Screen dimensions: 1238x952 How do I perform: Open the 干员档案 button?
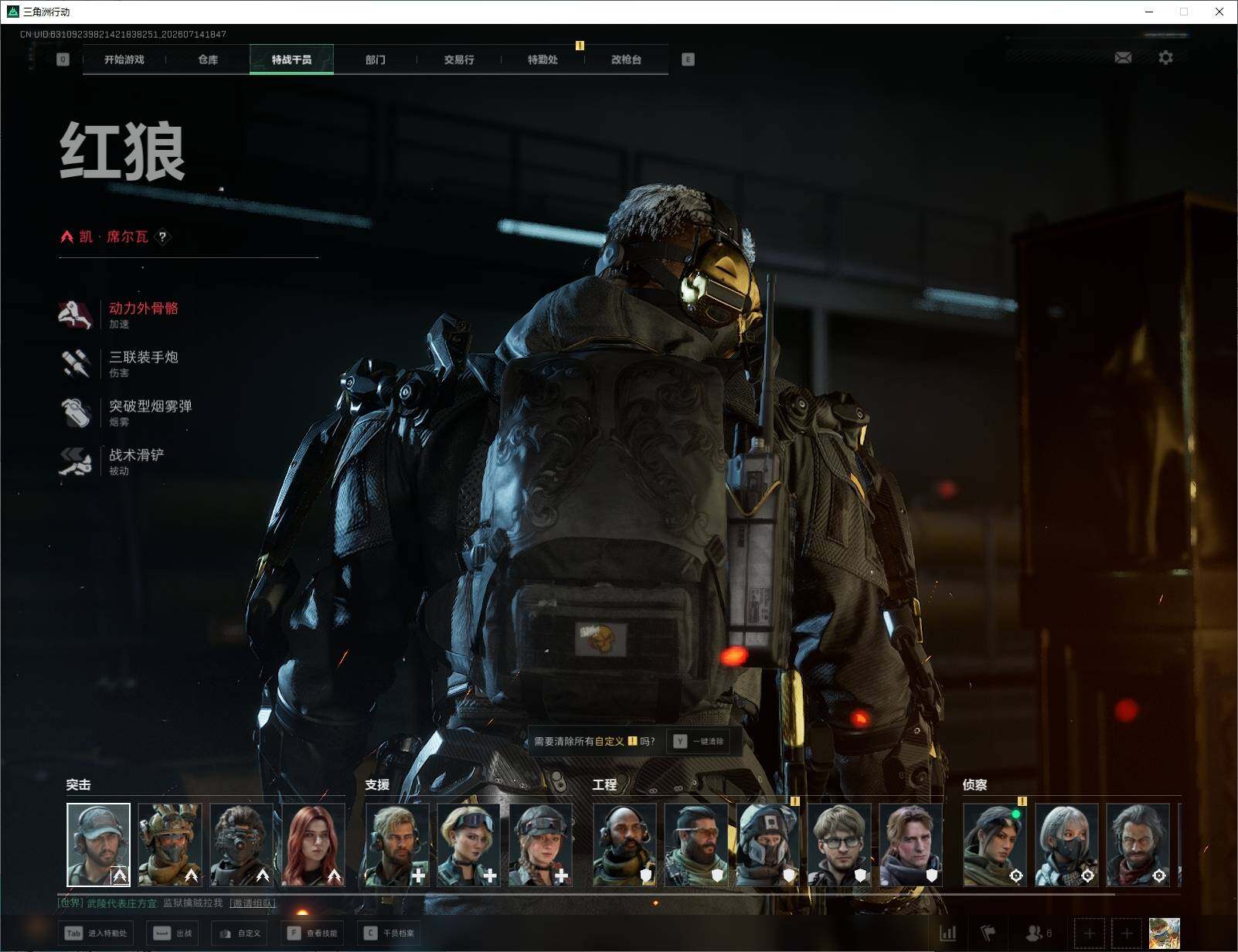coord(389,933)
